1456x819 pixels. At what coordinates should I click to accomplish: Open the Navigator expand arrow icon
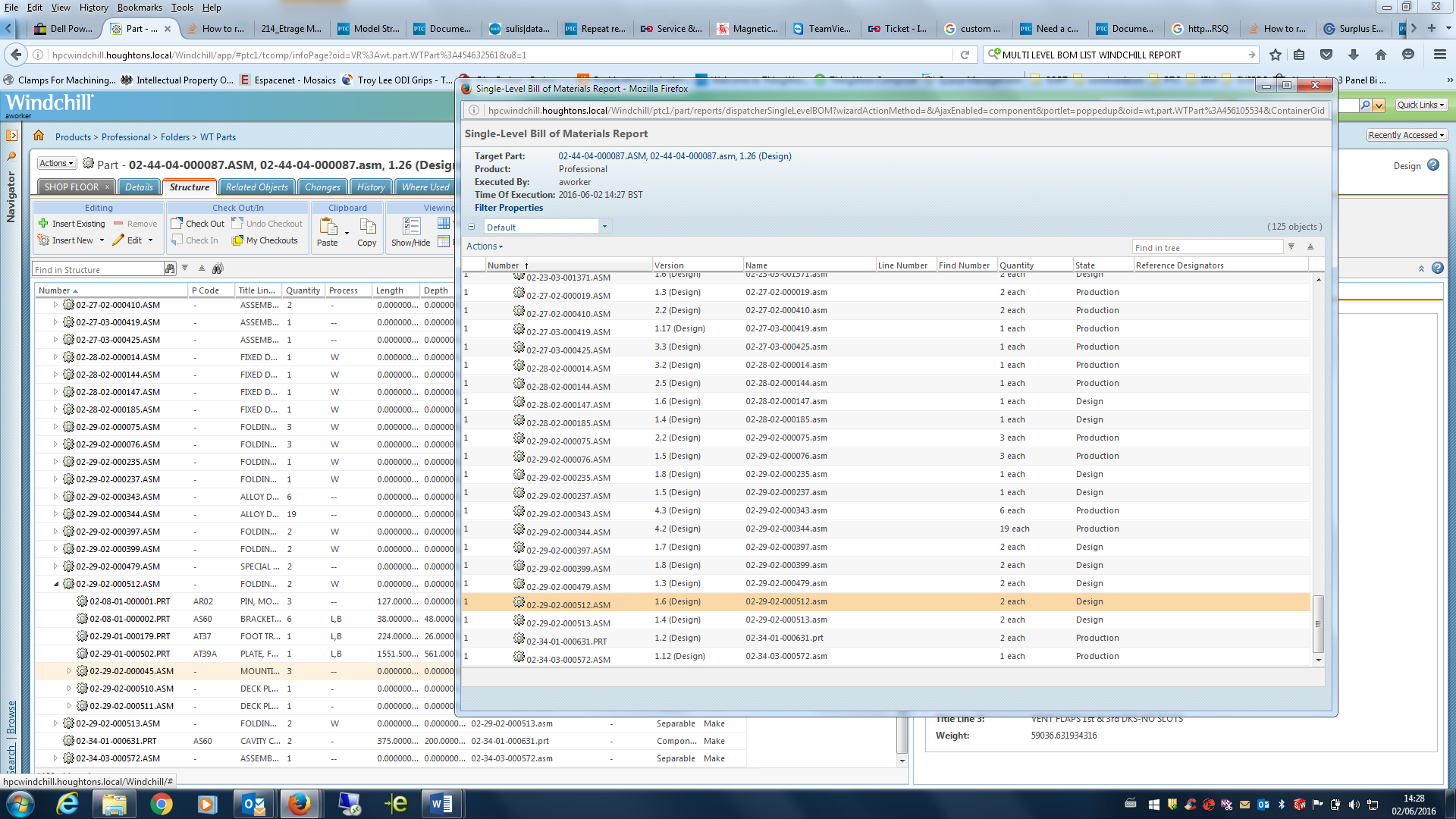[11, 135]
